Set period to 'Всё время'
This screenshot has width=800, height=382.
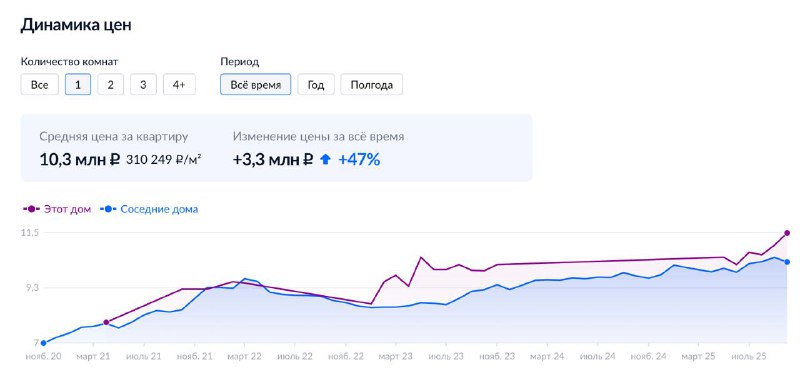point(256,85)
